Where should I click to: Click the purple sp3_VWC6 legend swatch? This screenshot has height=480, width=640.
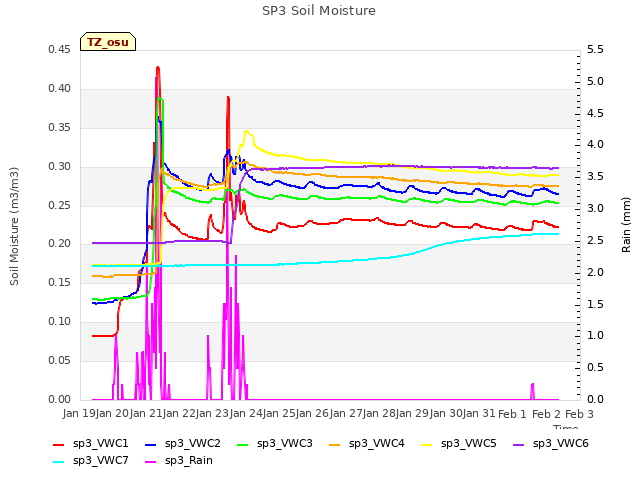(x=519, y=444)
